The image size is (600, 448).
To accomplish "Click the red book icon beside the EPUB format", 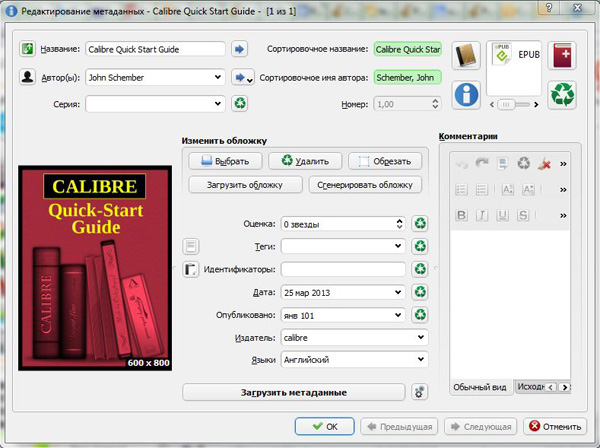I will pos(563,56).
